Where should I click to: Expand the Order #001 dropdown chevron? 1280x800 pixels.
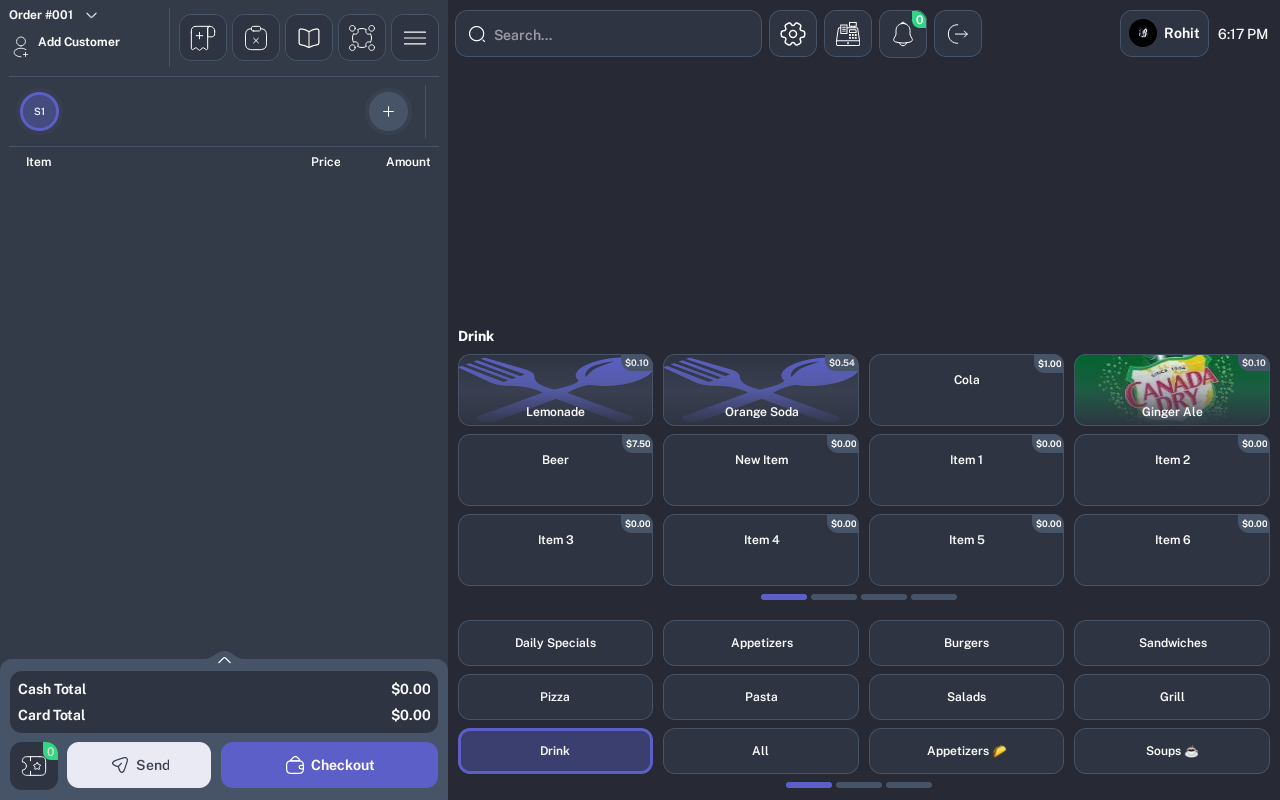pos(91,15)
